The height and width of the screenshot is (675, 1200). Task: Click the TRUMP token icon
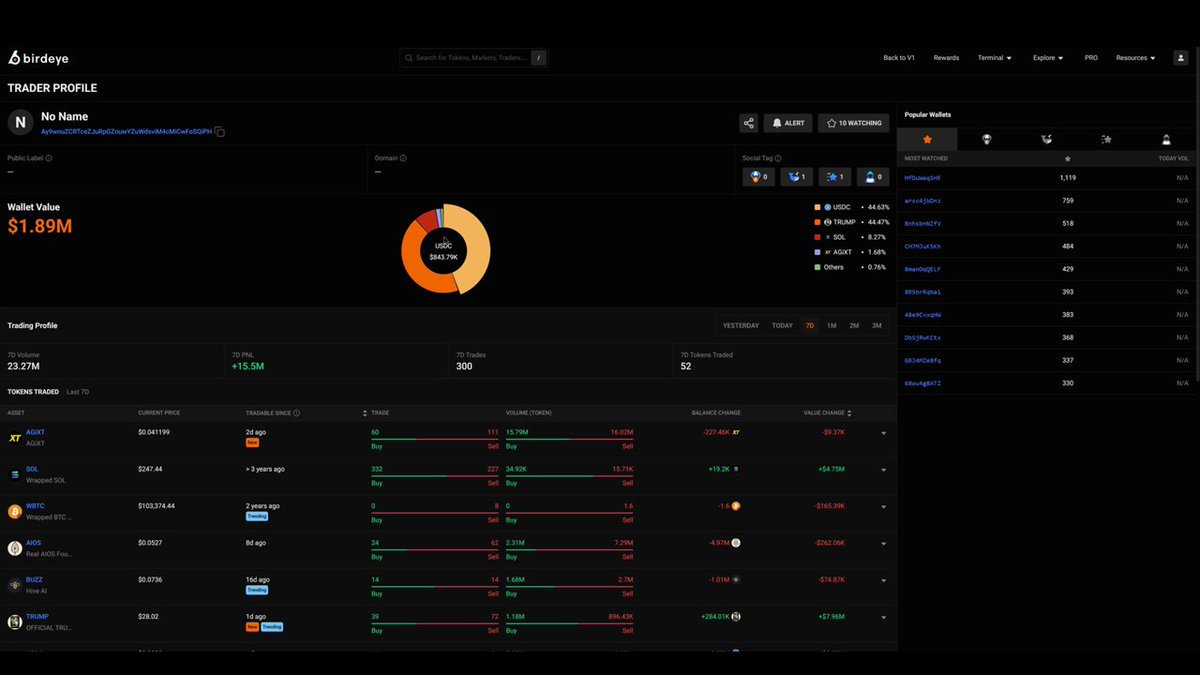tap(15, 622)
